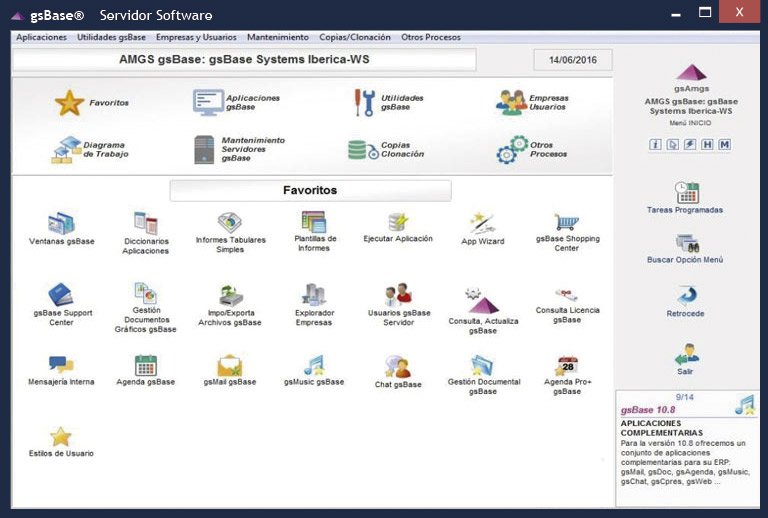Screen dimensions: 768x518
Task: Open Estilos de Usuario star icon
Action: [61, 437]
